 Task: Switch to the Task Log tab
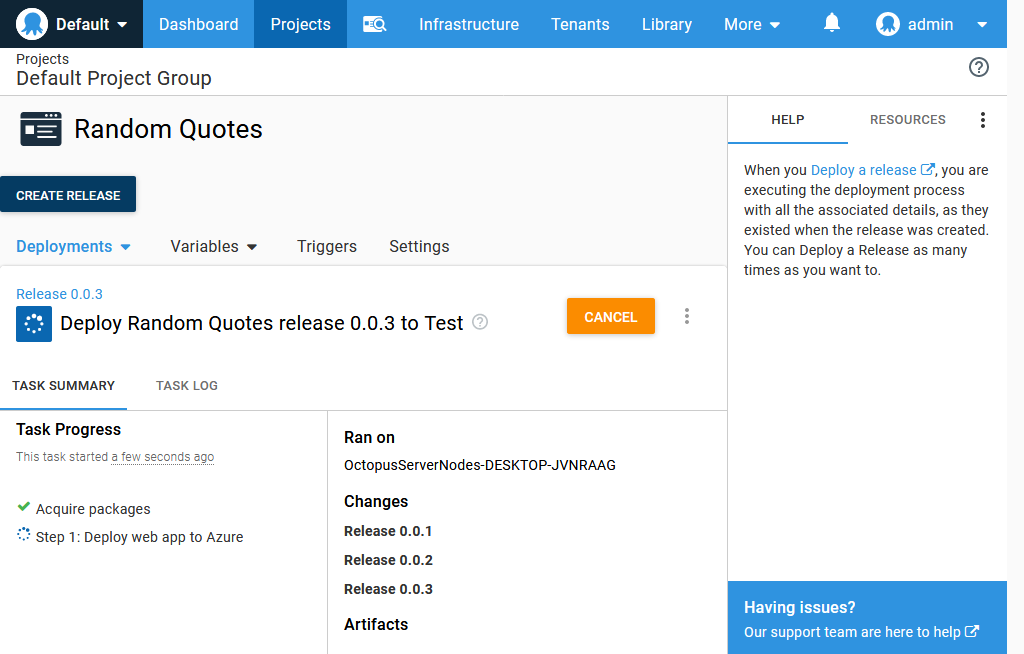pyautogui.click(x=187, y=385)
